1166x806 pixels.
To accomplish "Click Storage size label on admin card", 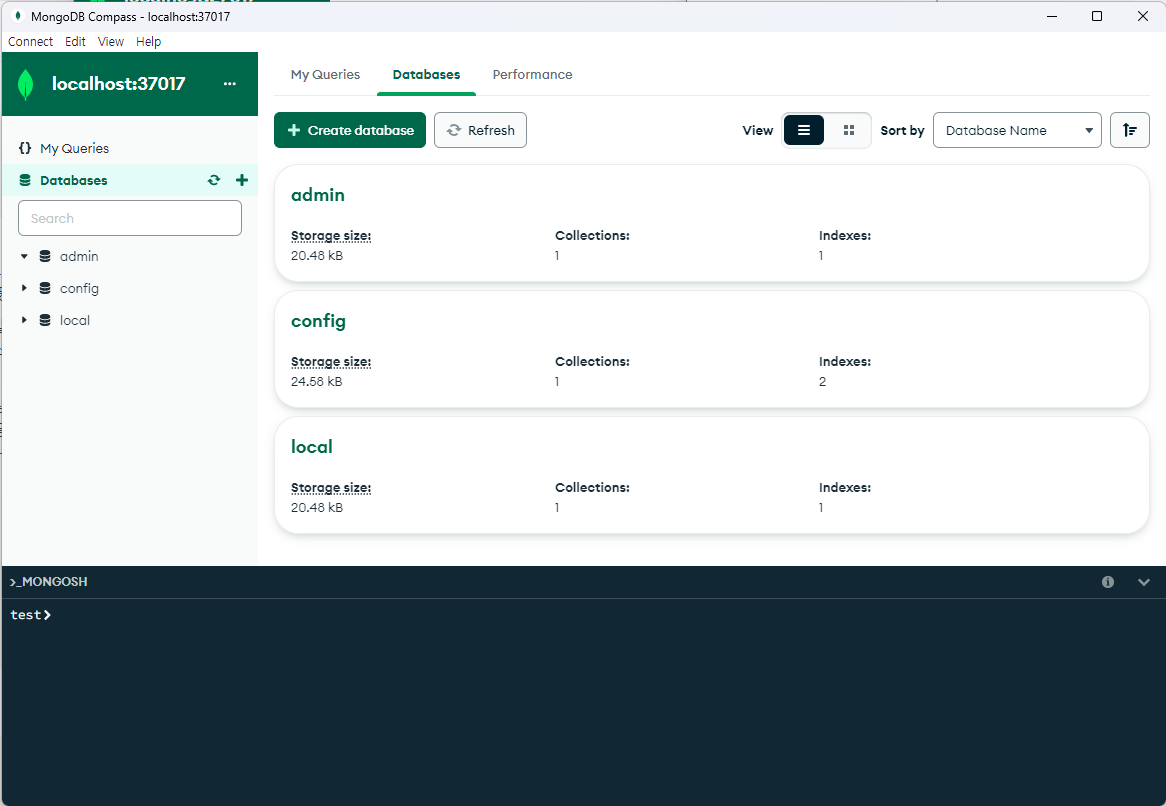I will [x=331, y=236].
